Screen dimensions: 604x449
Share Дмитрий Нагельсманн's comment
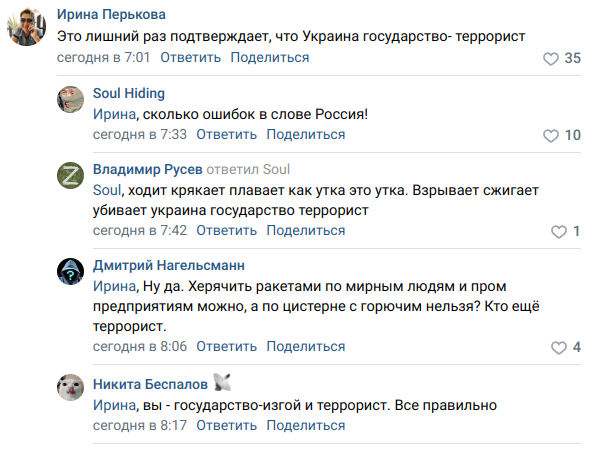305,347
